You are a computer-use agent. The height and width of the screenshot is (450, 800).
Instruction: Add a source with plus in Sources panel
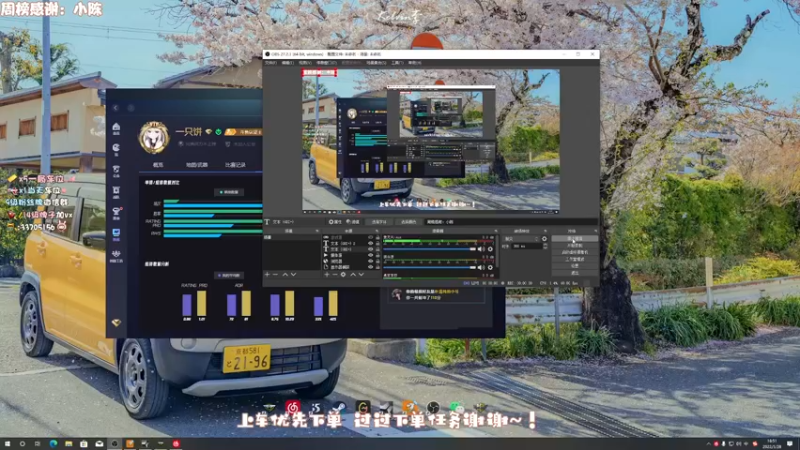pos(327,274)
